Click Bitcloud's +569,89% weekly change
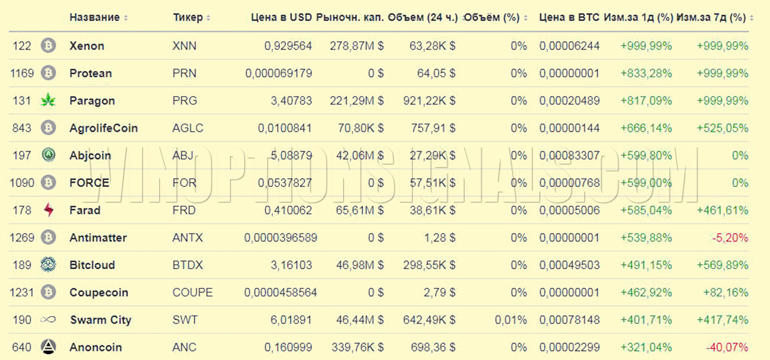 (723, 266)
